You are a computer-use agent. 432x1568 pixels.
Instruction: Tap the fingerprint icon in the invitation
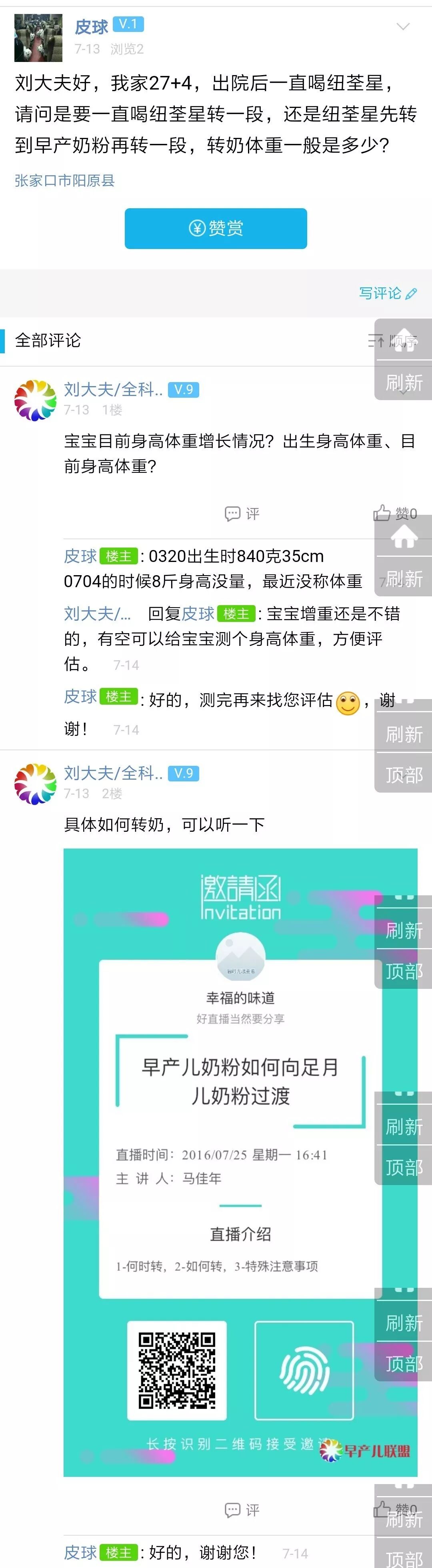coord(304,1370)
